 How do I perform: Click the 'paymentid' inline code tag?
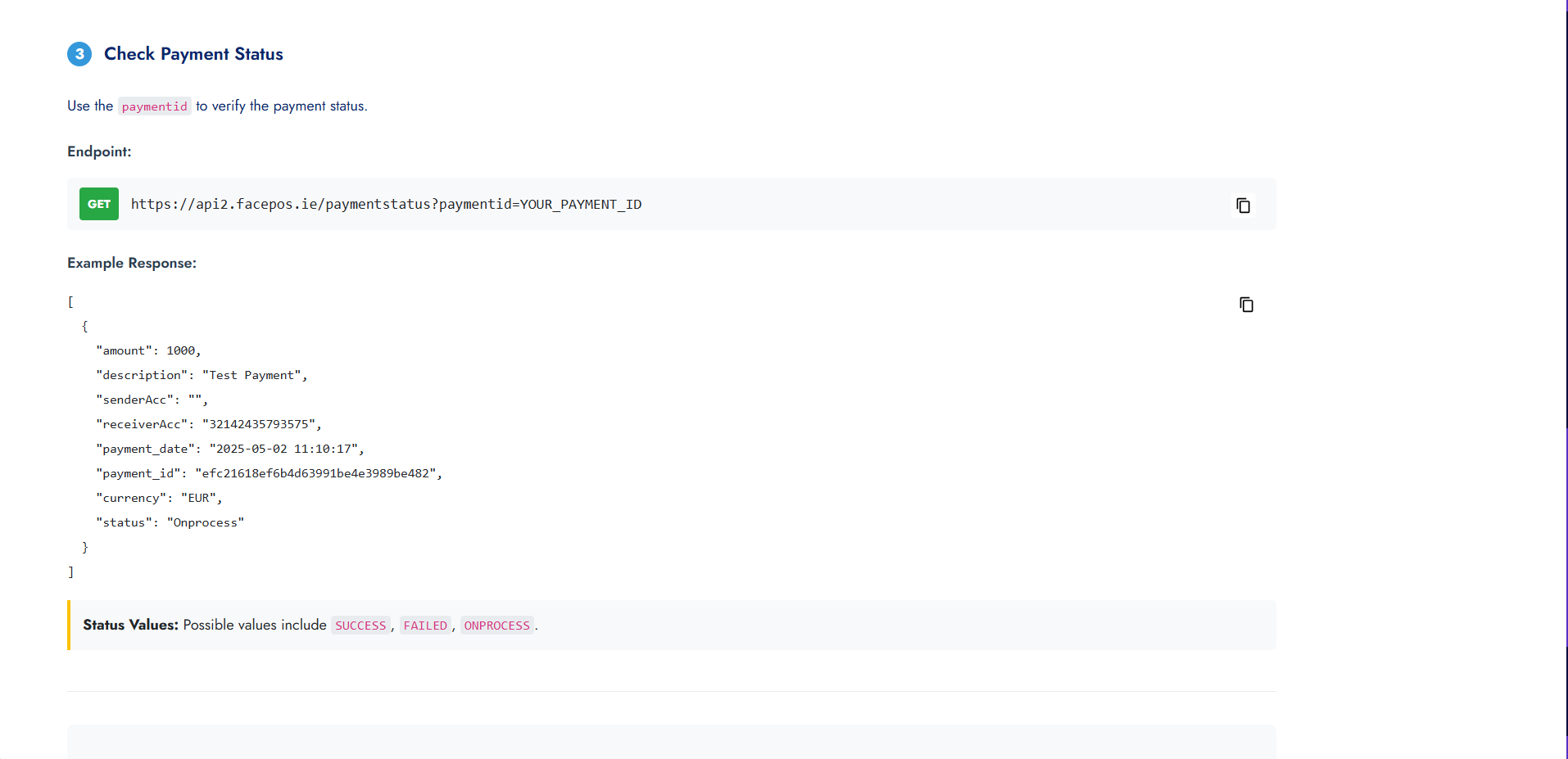[x=155, y=106]
